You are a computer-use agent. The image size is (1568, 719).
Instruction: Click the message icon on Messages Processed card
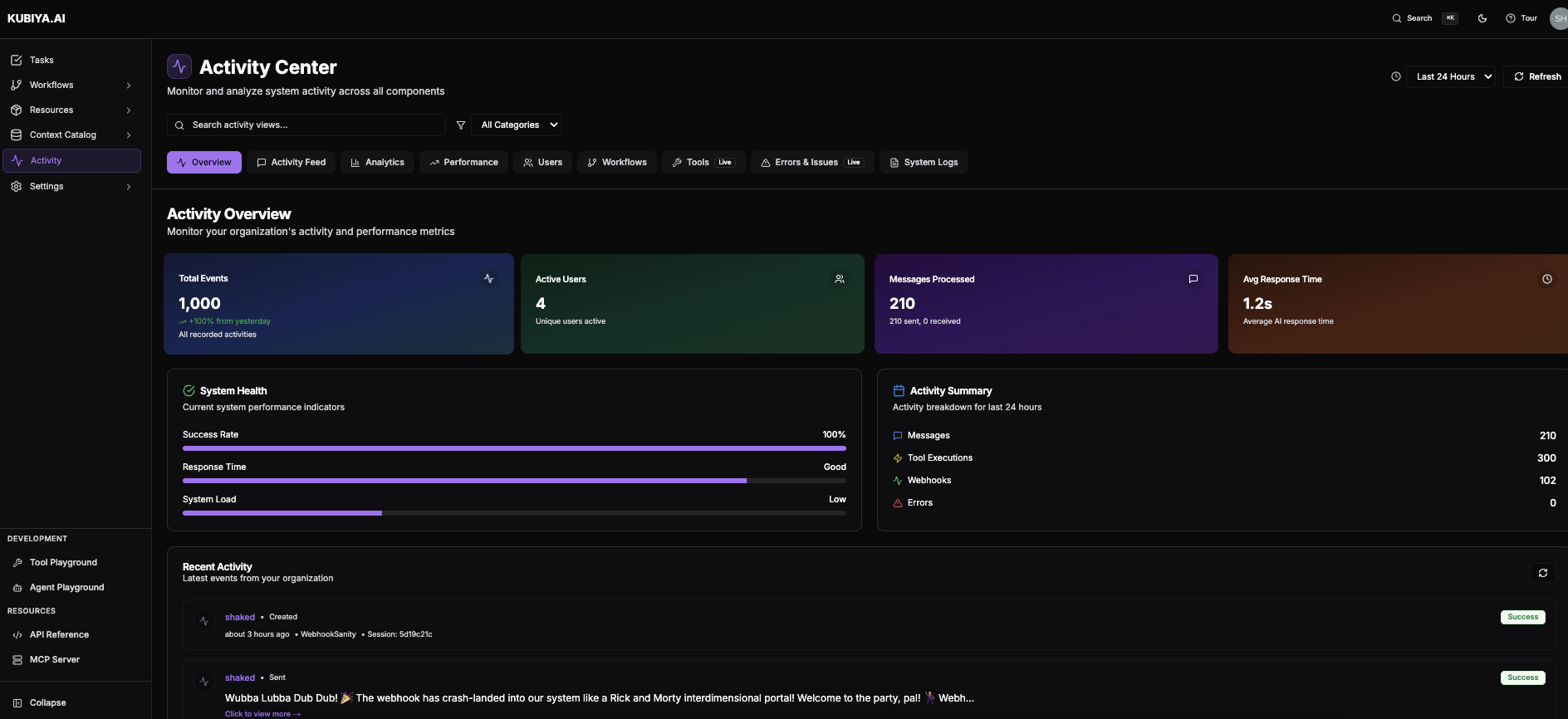click(1193, 279)
